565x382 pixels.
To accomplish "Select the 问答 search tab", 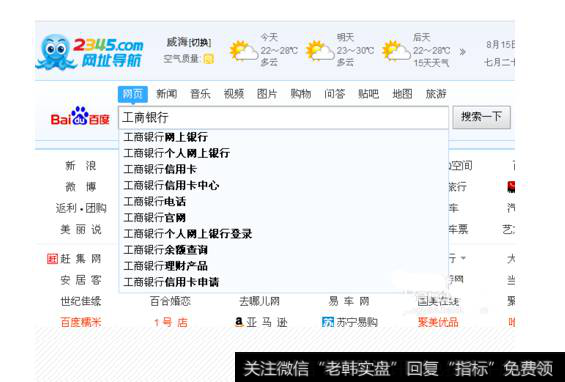I will (335, 94).
